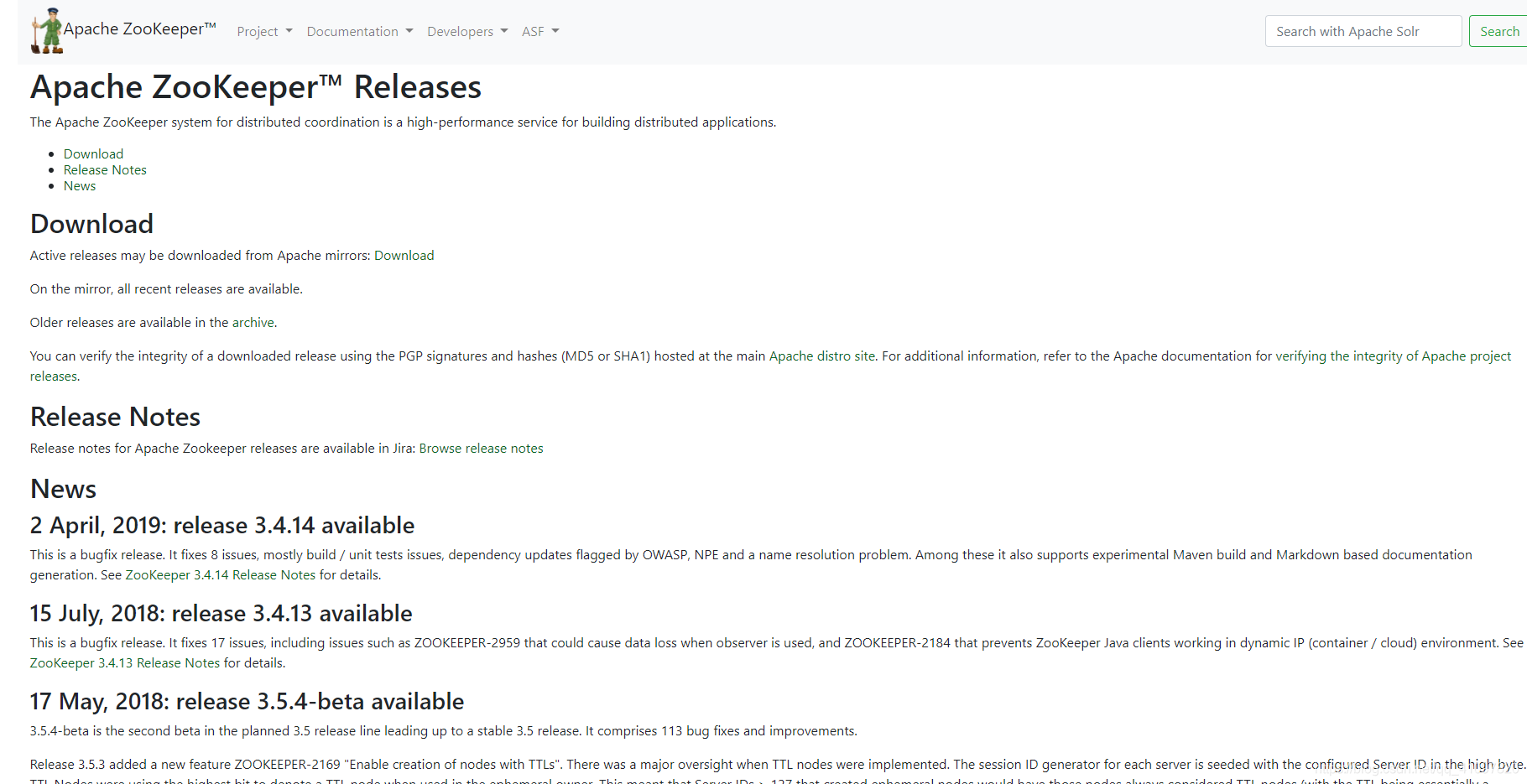Click the release 3.4.13 available heading

tap(221, 613)
